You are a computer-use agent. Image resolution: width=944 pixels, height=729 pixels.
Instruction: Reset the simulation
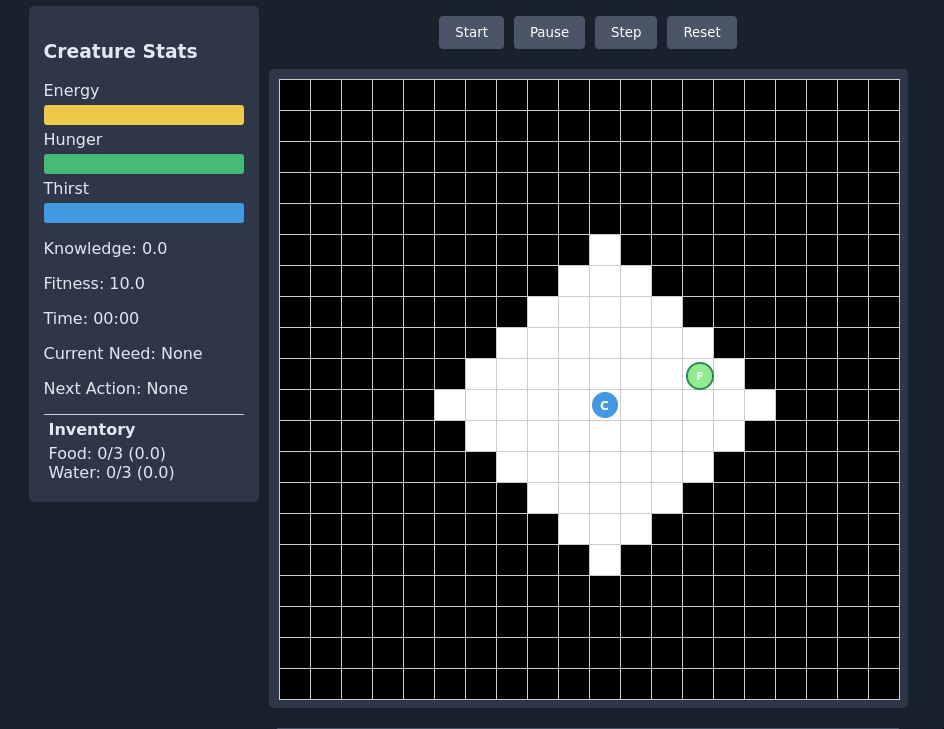(x=701, y=32)
